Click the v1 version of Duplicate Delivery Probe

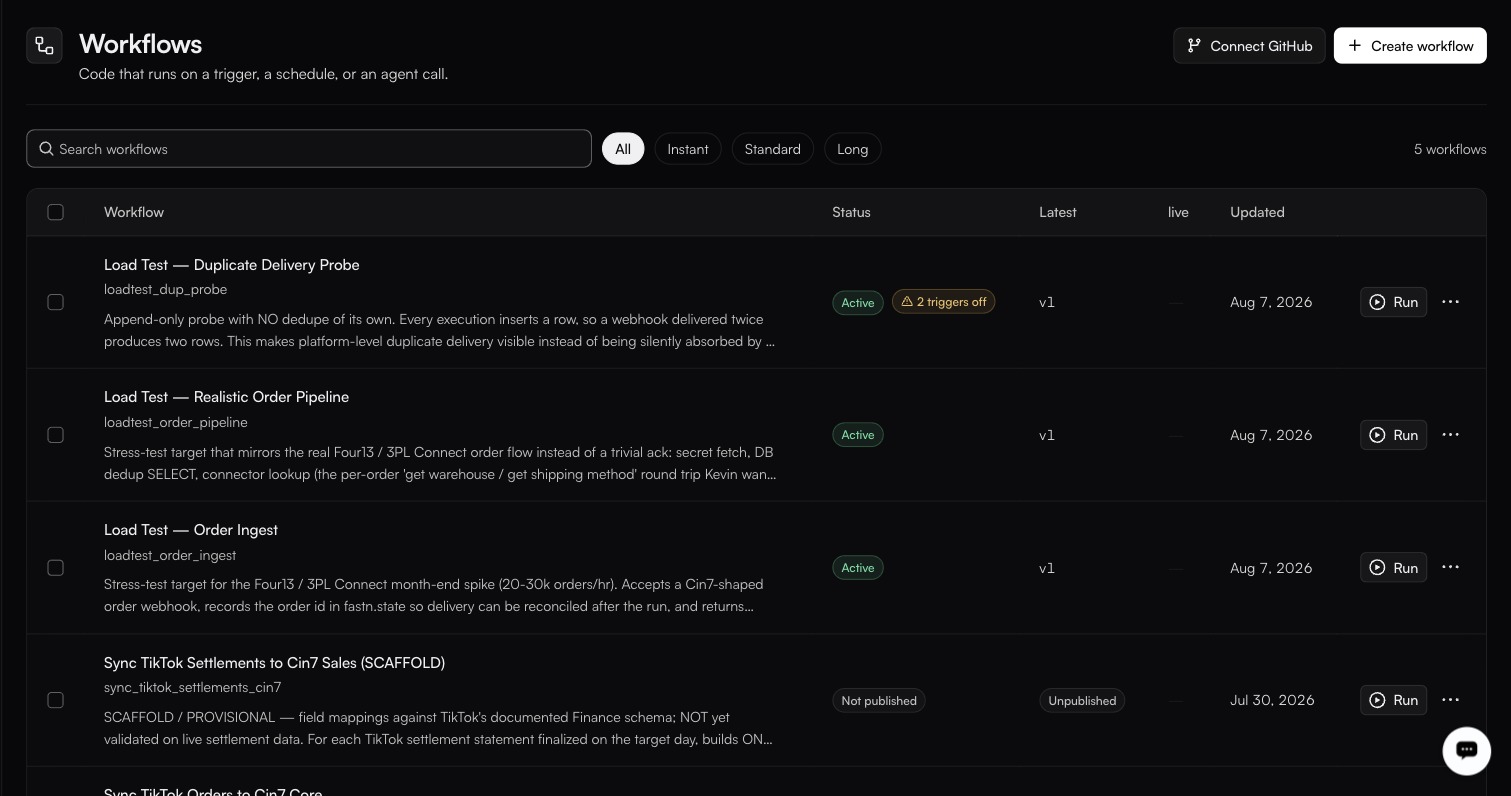1047,302
